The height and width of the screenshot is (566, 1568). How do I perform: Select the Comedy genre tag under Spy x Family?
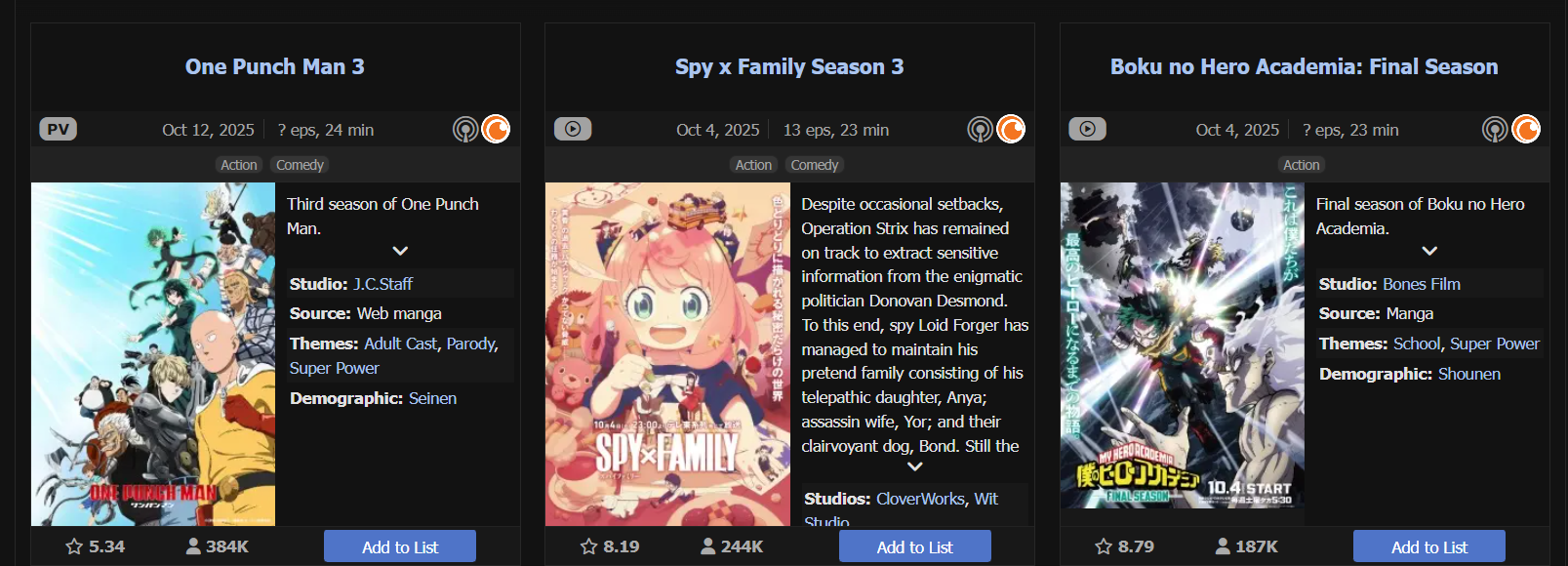(x=814, y=165)
